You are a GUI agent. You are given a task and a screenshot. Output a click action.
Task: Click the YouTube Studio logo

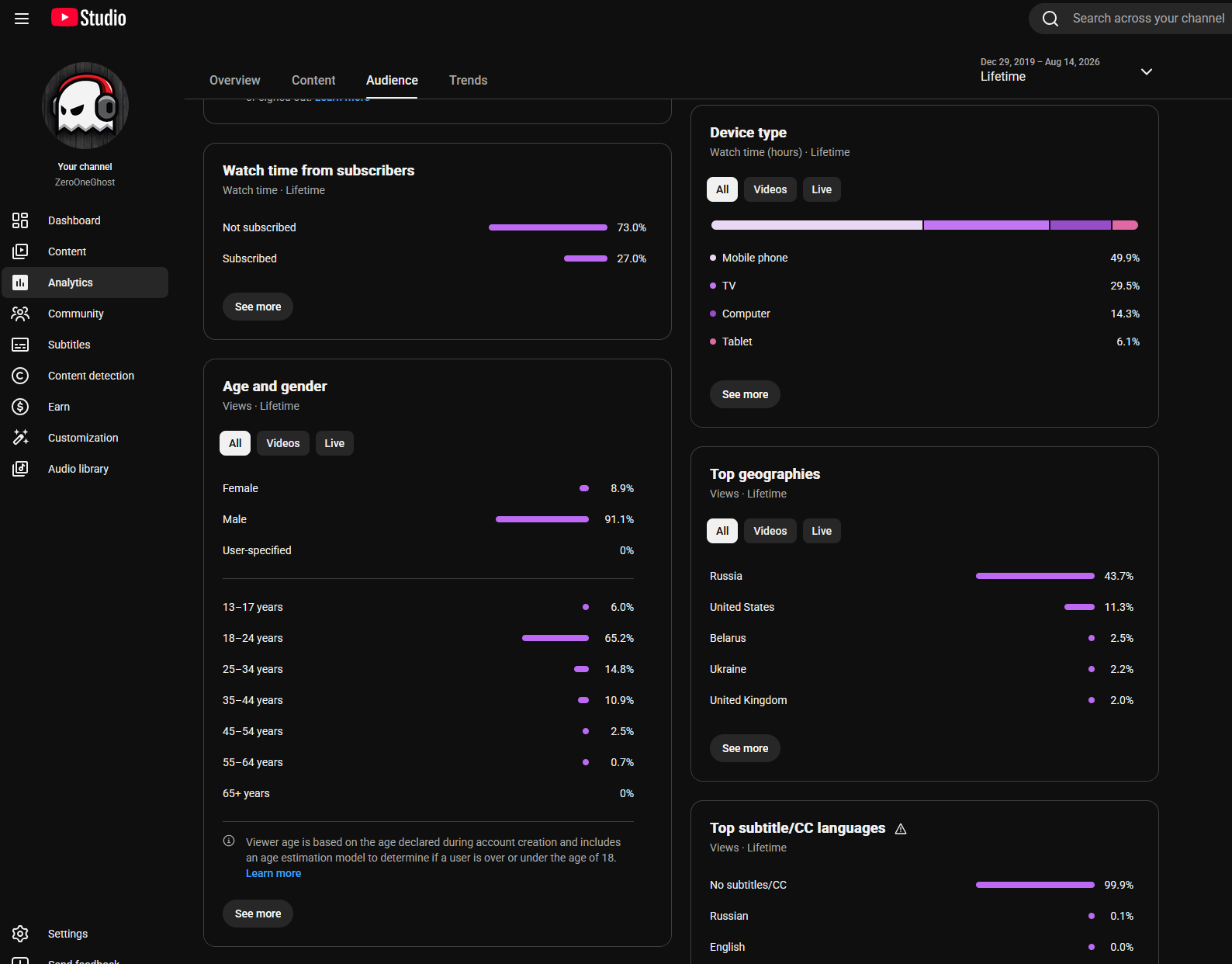pos(88,18)
